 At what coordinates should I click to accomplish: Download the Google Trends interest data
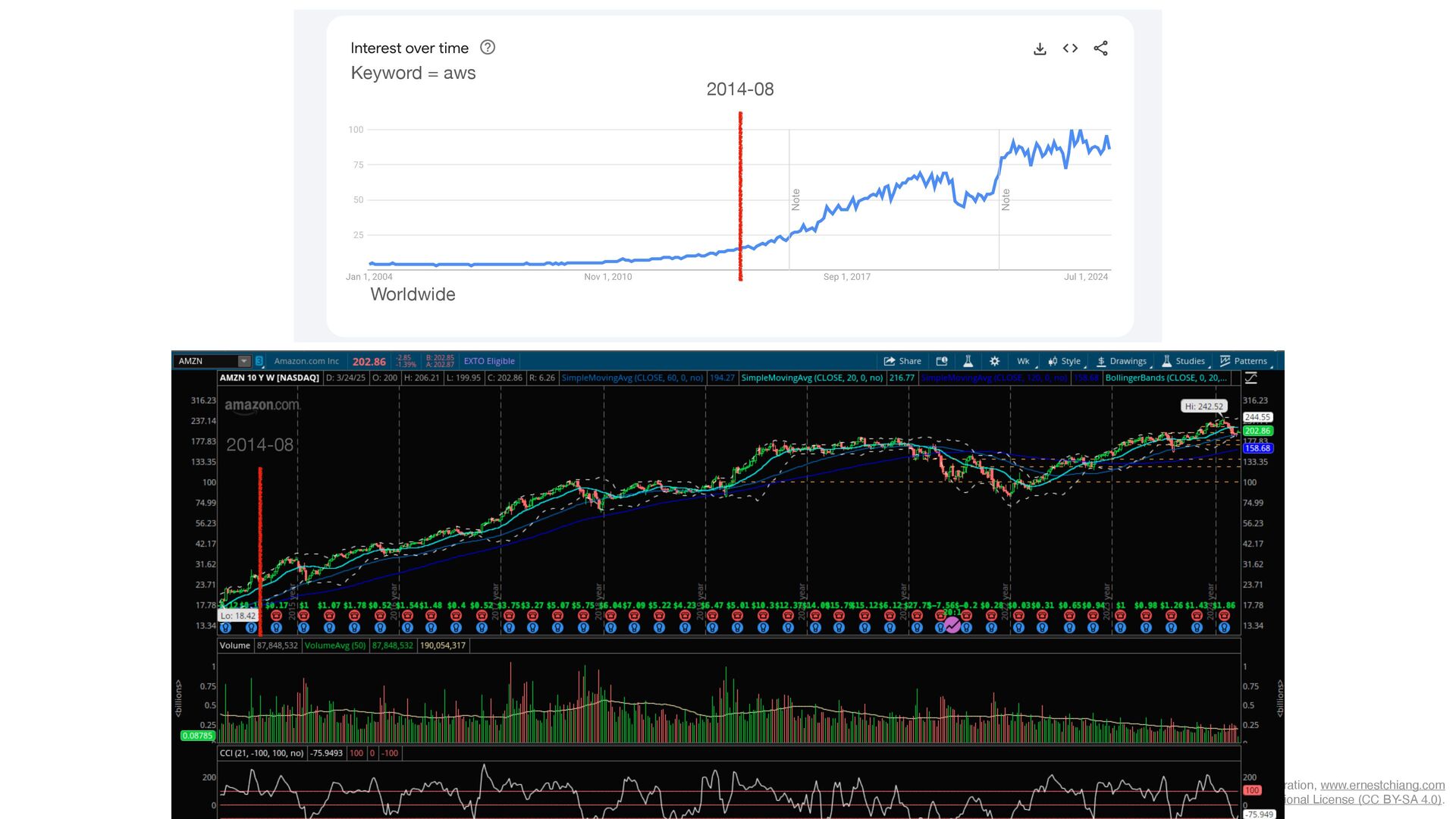1040,49
